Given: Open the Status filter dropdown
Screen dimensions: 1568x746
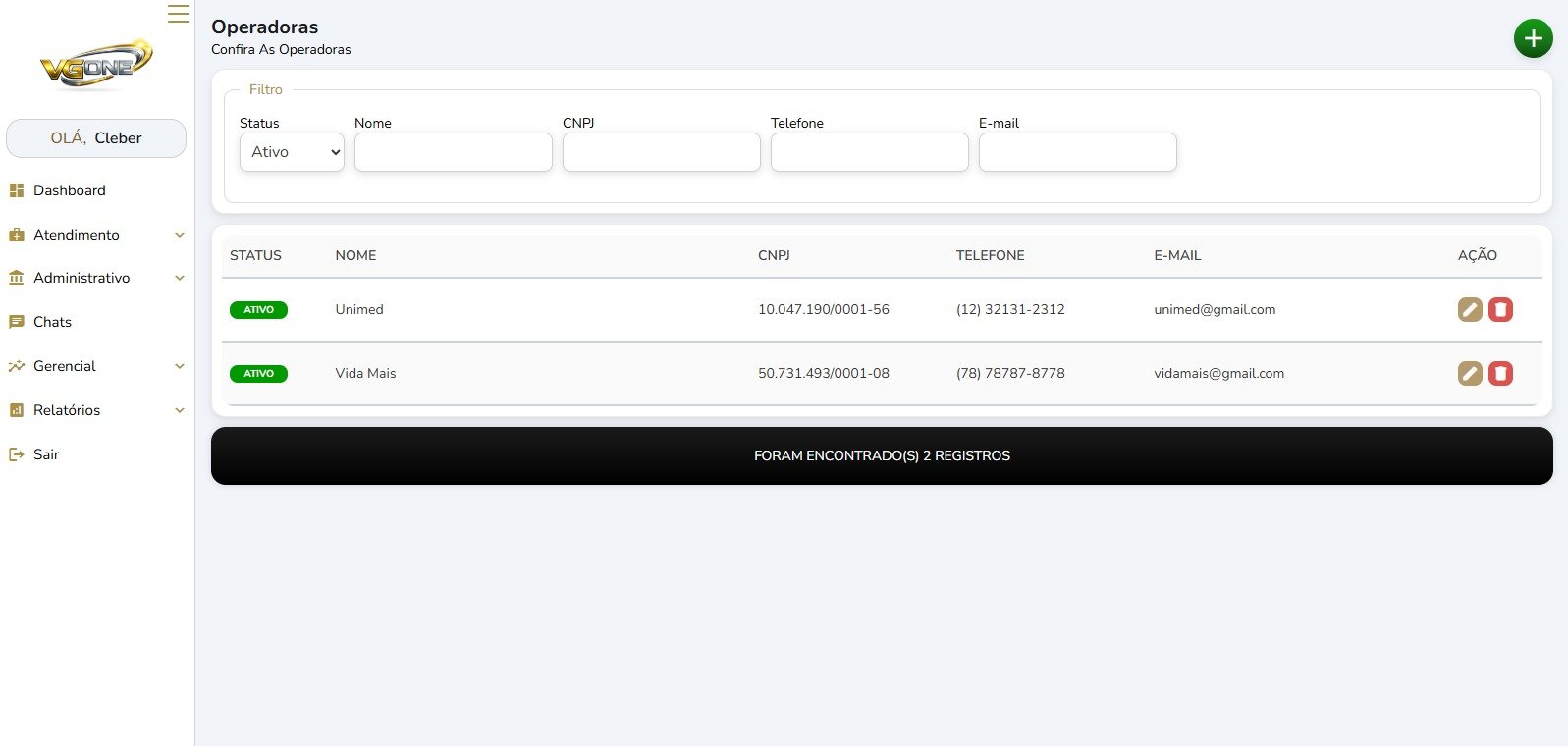Looking at the screenshot, I should click(292, 152).
